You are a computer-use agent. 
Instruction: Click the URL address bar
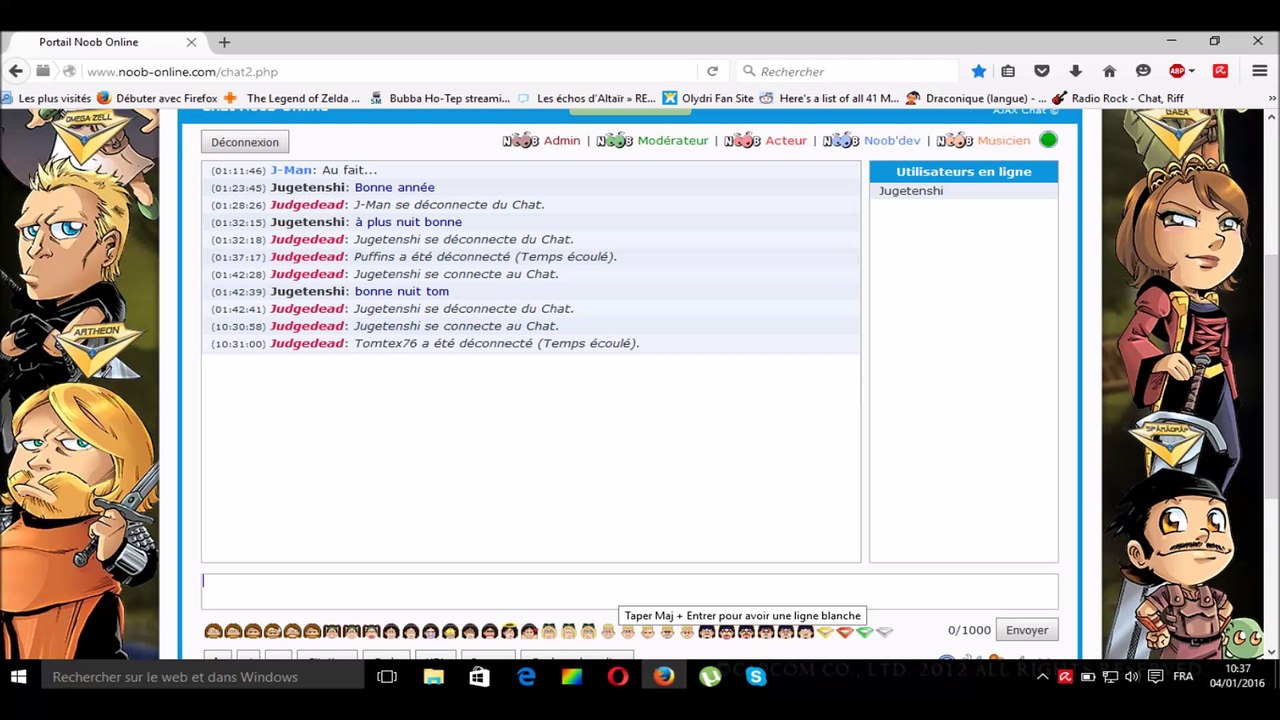tap(390, 71)
